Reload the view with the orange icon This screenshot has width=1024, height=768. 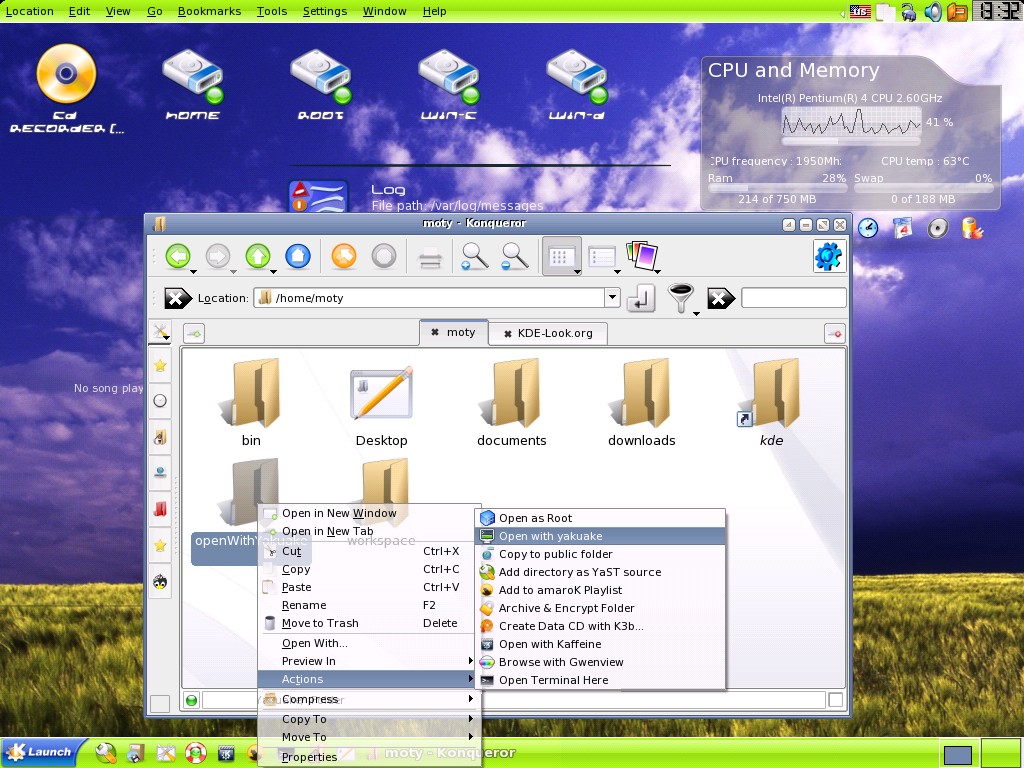tap(344, 256)
